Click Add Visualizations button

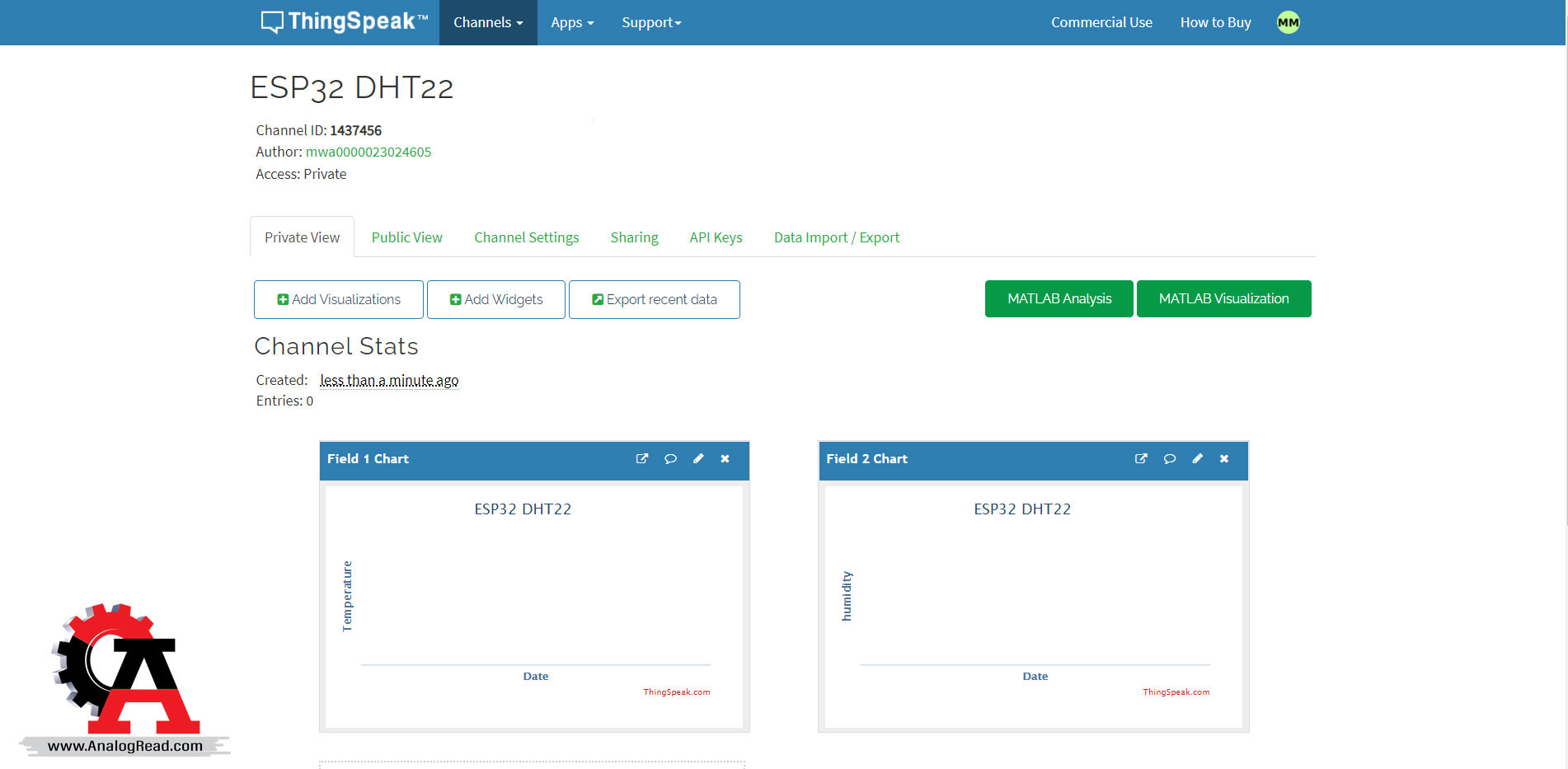pyautogui.click(x=339, y=299)
